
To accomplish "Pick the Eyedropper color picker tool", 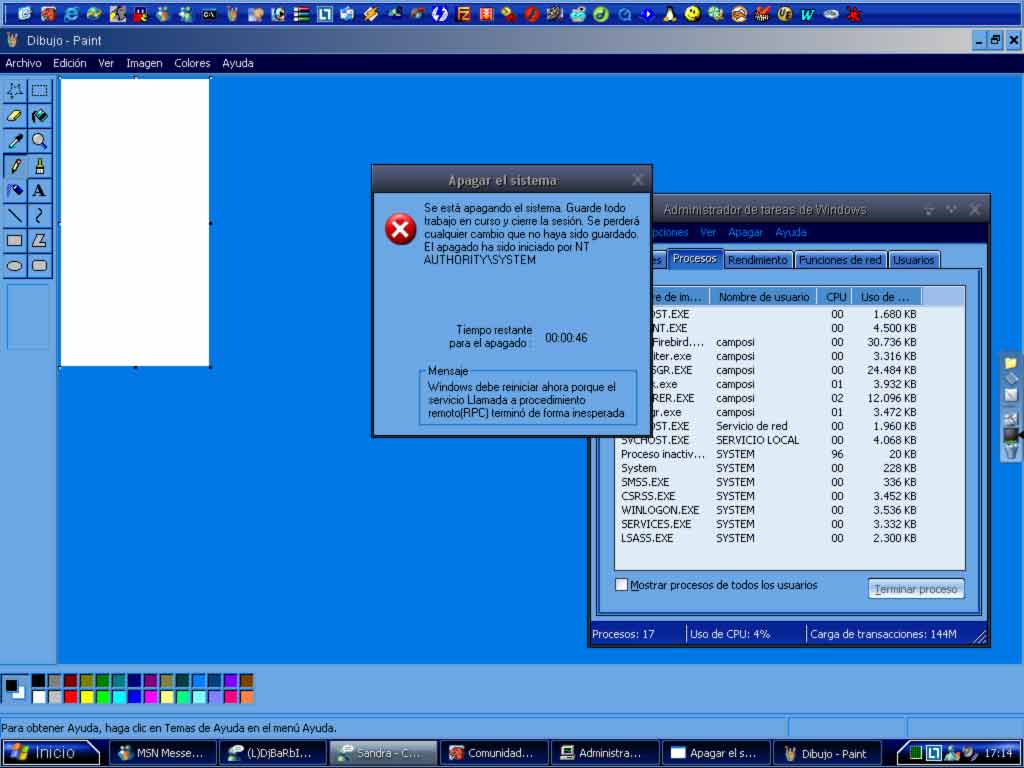I will click(x=15, y=141).
